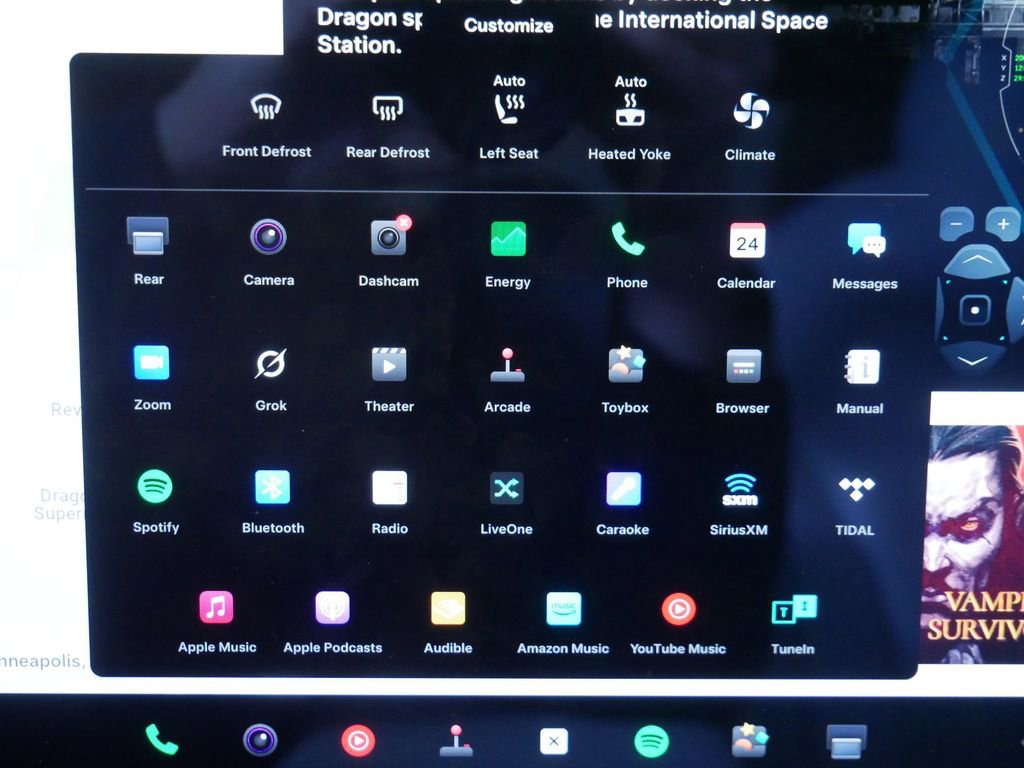Open the SiriusXM app
Screen dimensions: 1024x768
click(739, 504)
